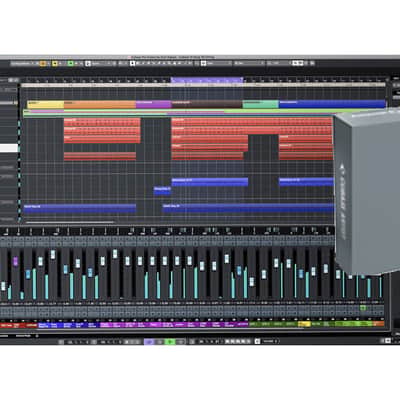Screen dimensions: 400x400
Task: Click the white icon right of the transport controls
Action: coord(257,341)
